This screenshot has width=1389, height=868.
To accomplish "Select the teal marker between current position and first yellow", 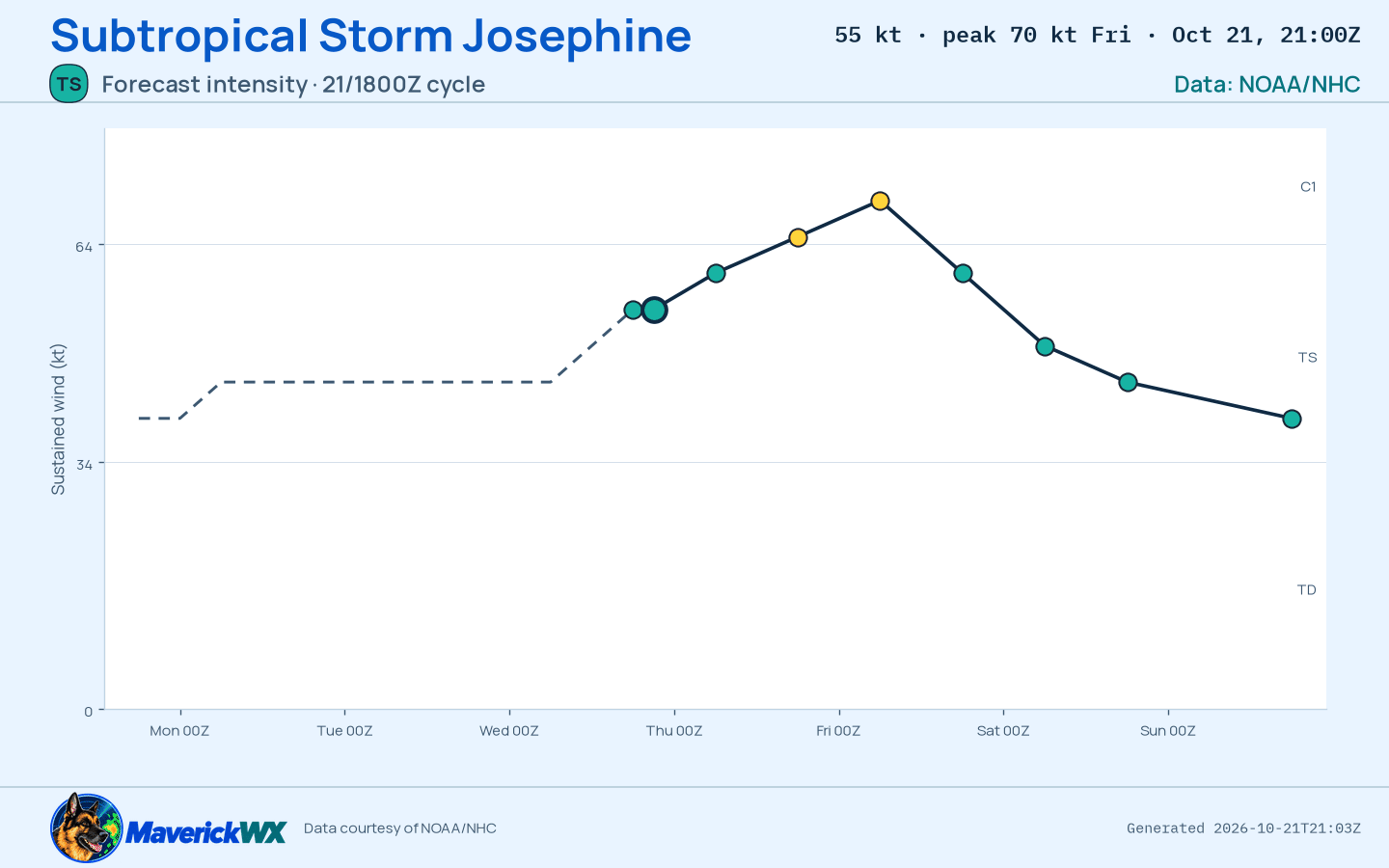I will pyautogui.click(x=716, y=273).
